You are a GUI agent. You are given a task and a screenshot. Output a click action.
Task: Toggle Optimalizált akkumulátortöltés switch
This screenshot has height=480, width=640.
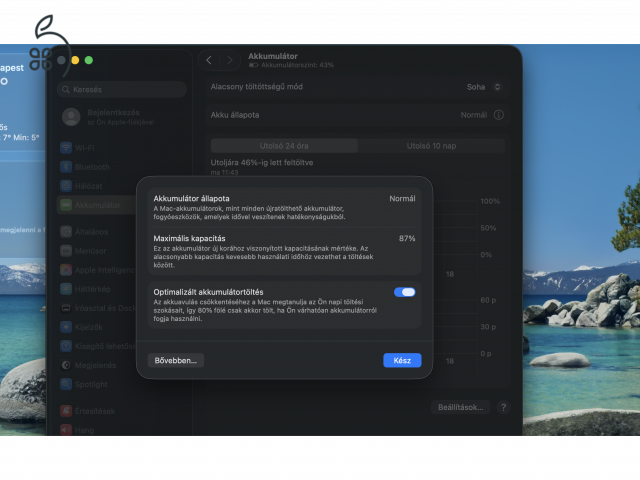click(404, 292)
